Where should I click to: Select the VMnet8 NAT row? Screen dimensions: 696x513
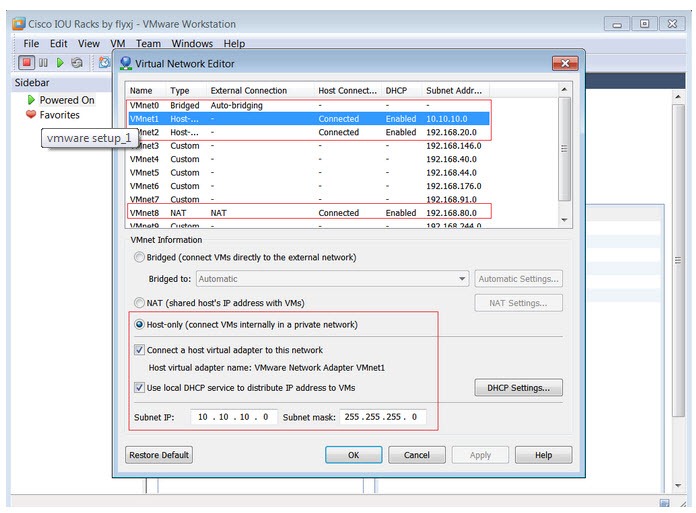tap(310, 213)
